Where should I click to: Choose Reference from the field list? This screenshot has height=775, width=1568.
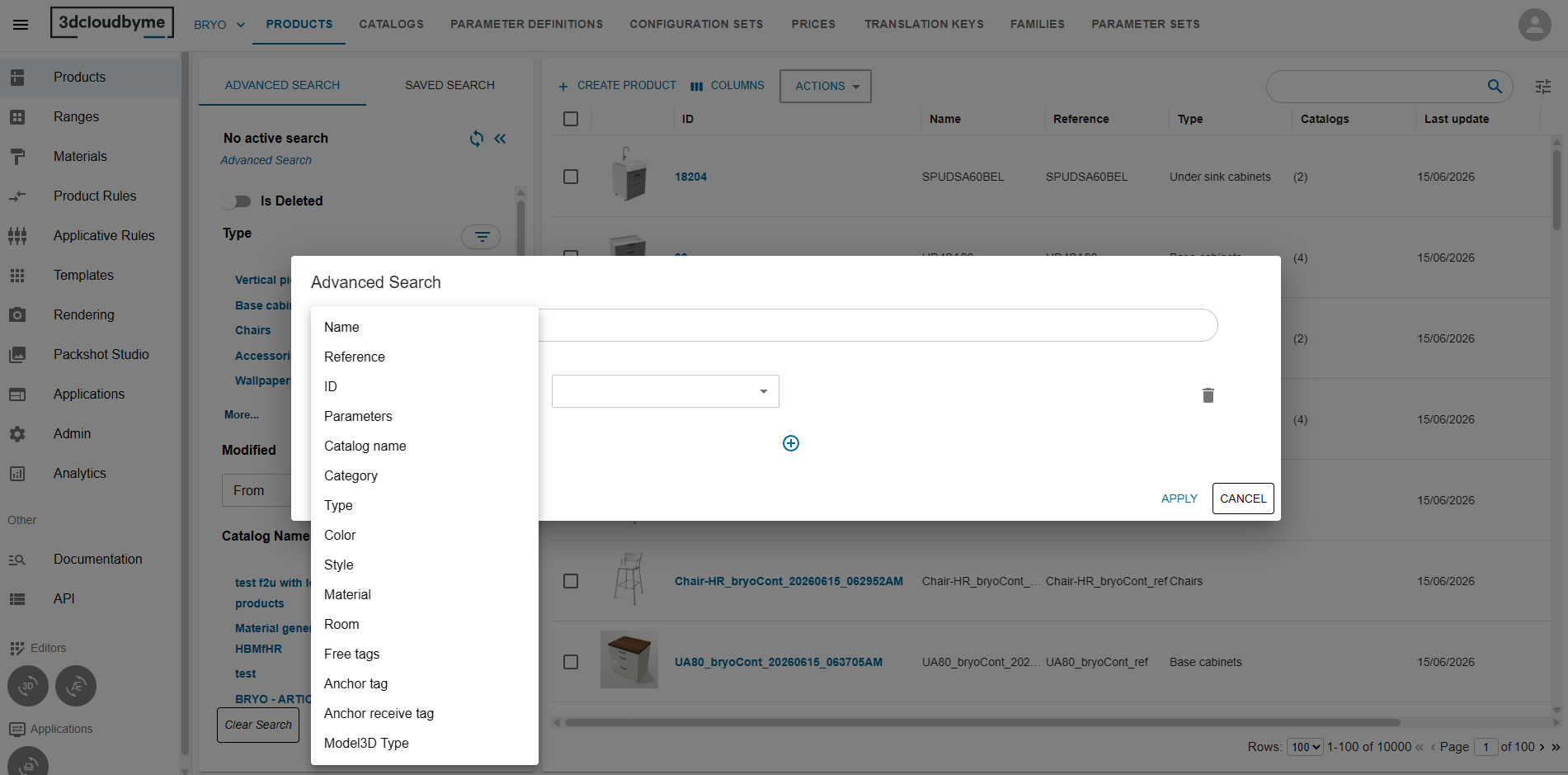(x=425, y=357)
